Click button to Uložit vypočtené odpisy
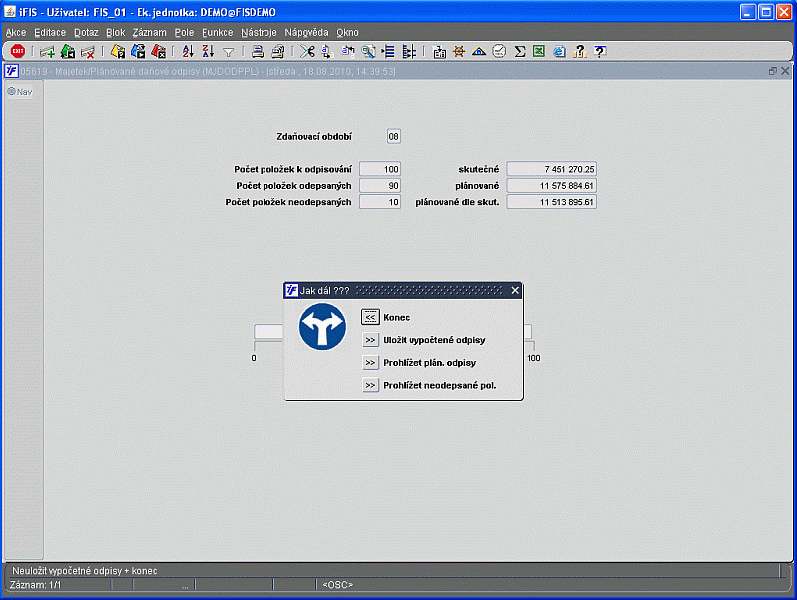The image size is (797, 600). 370,340
